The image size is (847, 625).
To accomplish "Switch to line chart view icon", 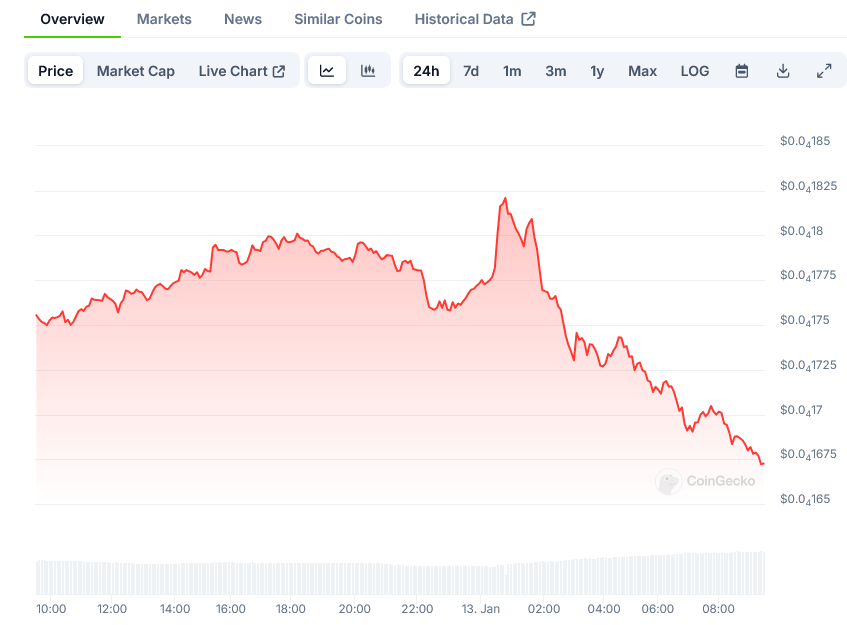I will pyautogui.click(x=327, y=71).
